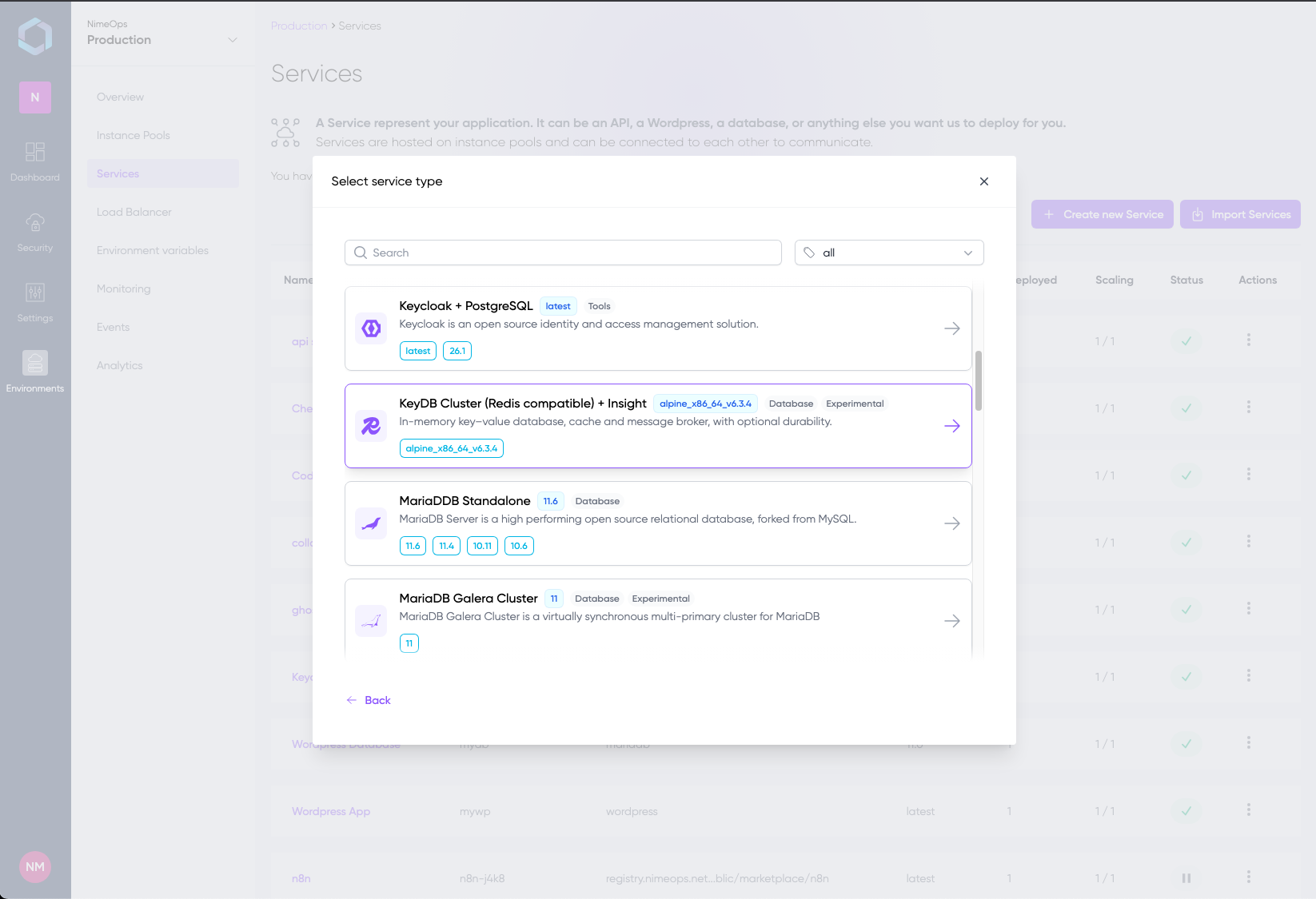1316x899 pixels.
Task: Open Monitoring in the sidebar
Action: tap(163, 288)
